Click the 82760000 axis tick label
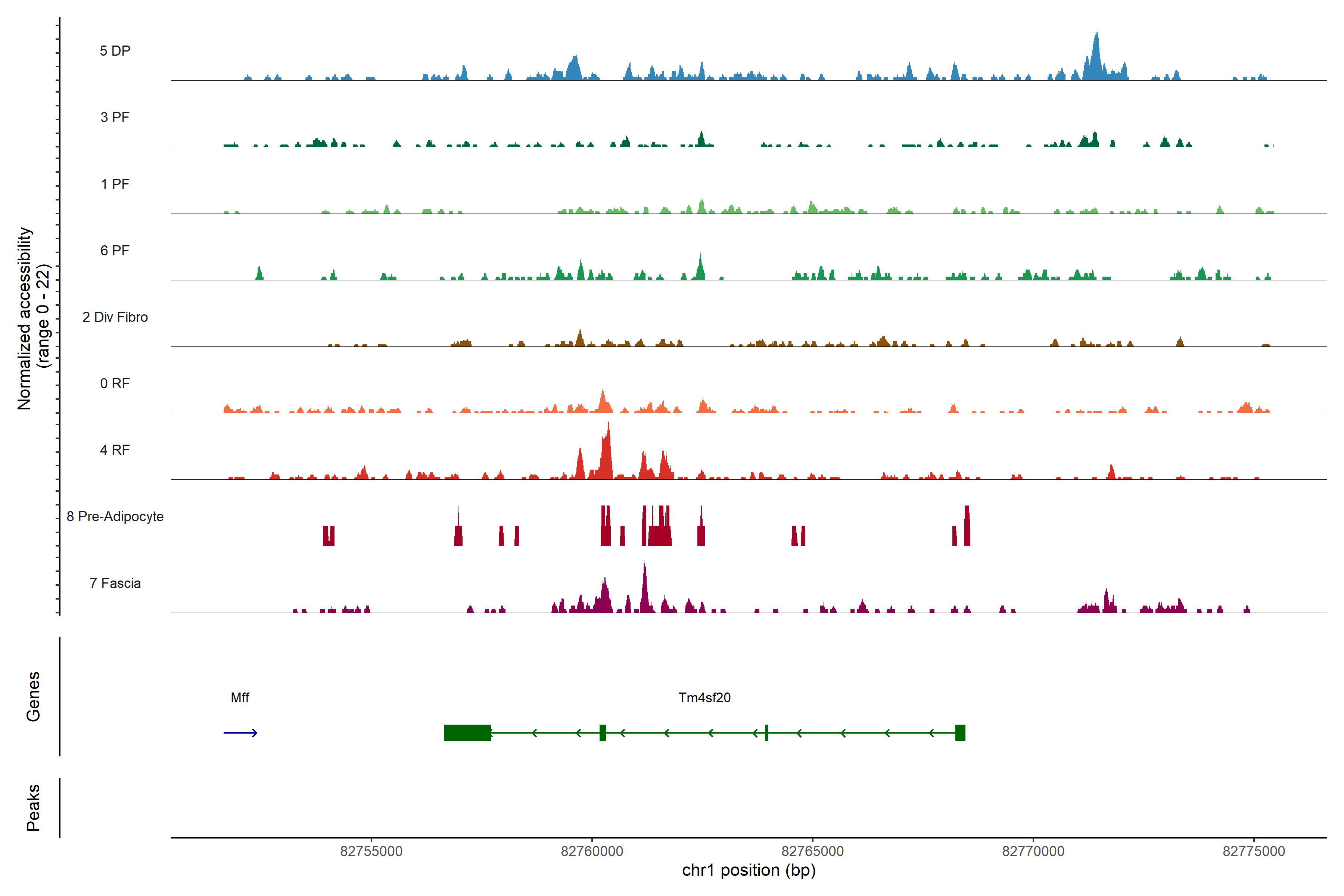Image resolution: width=1344 pixels, height=896 pixels. (x=592, y=852)
